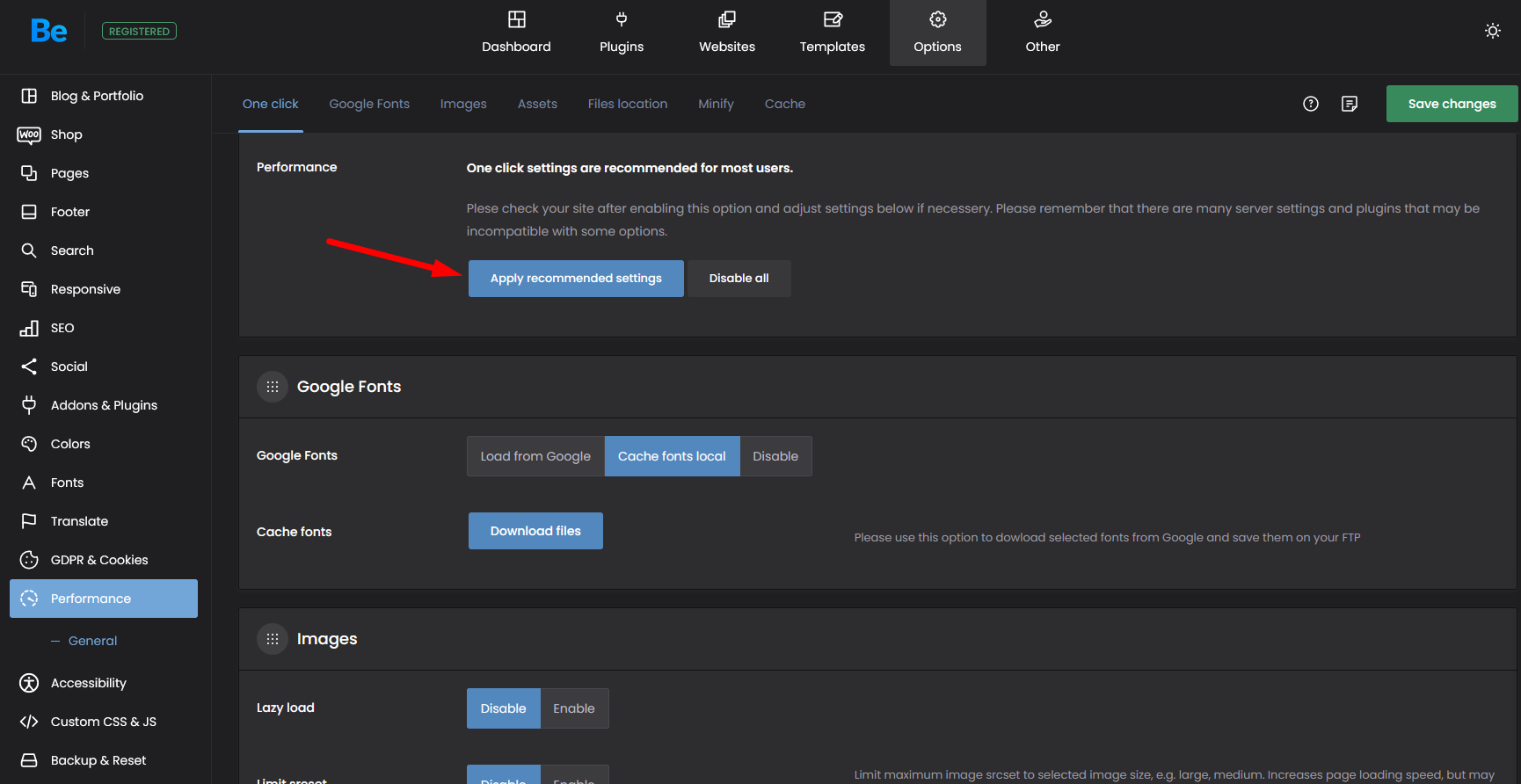Open the Other icon in top bar
This screenshot has height=784, width=1521.
tap(1043, 19)
